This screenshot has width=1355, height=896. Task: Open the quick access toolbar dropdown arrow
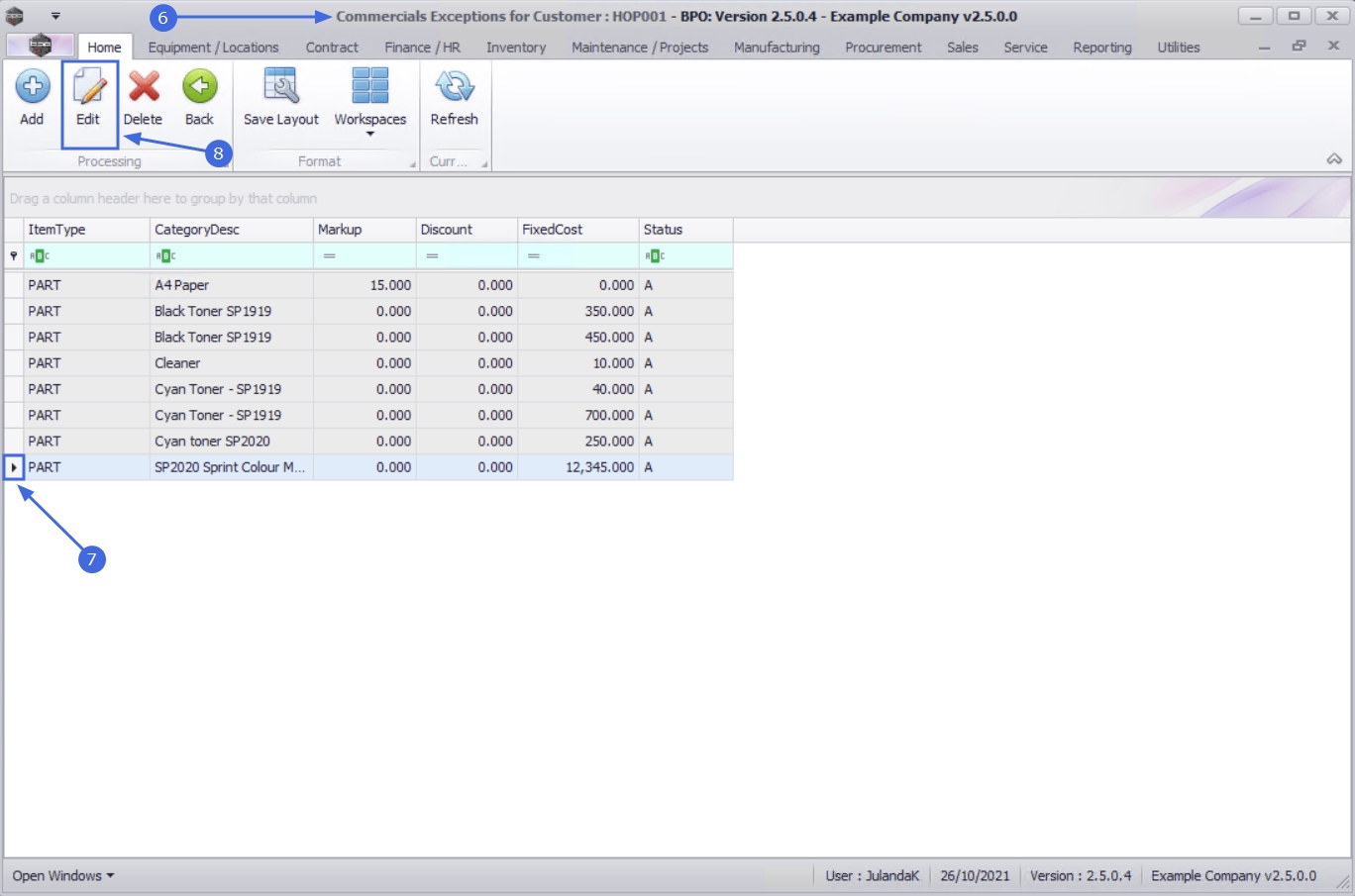click(55, 16)
